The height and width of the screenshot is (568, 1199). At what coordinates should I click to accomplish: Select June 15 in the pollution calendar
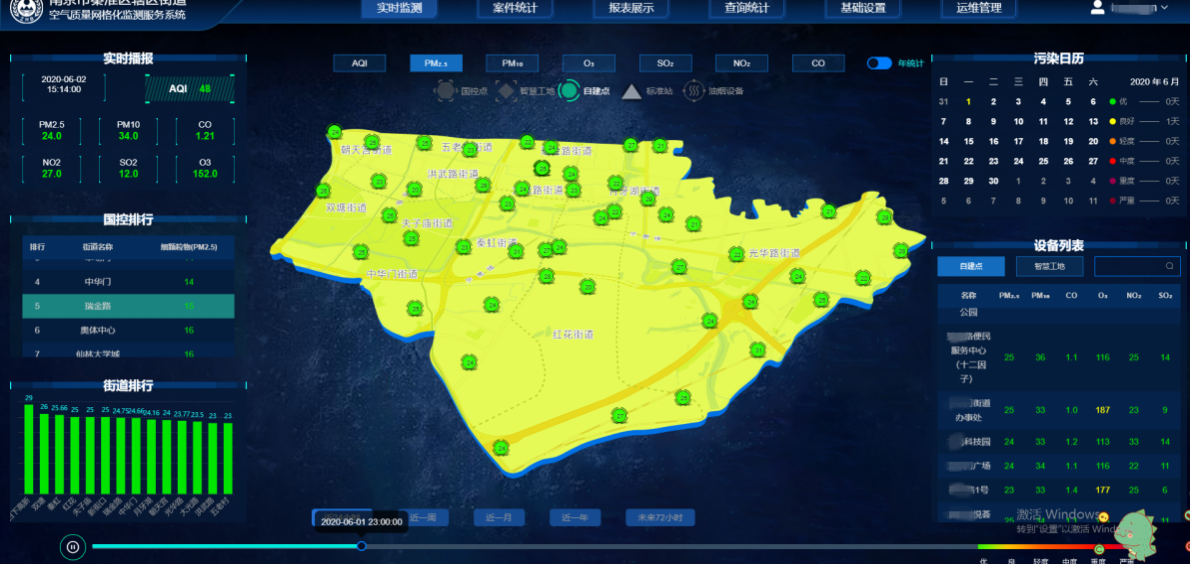pyautogui.click(x=968, y=141)
